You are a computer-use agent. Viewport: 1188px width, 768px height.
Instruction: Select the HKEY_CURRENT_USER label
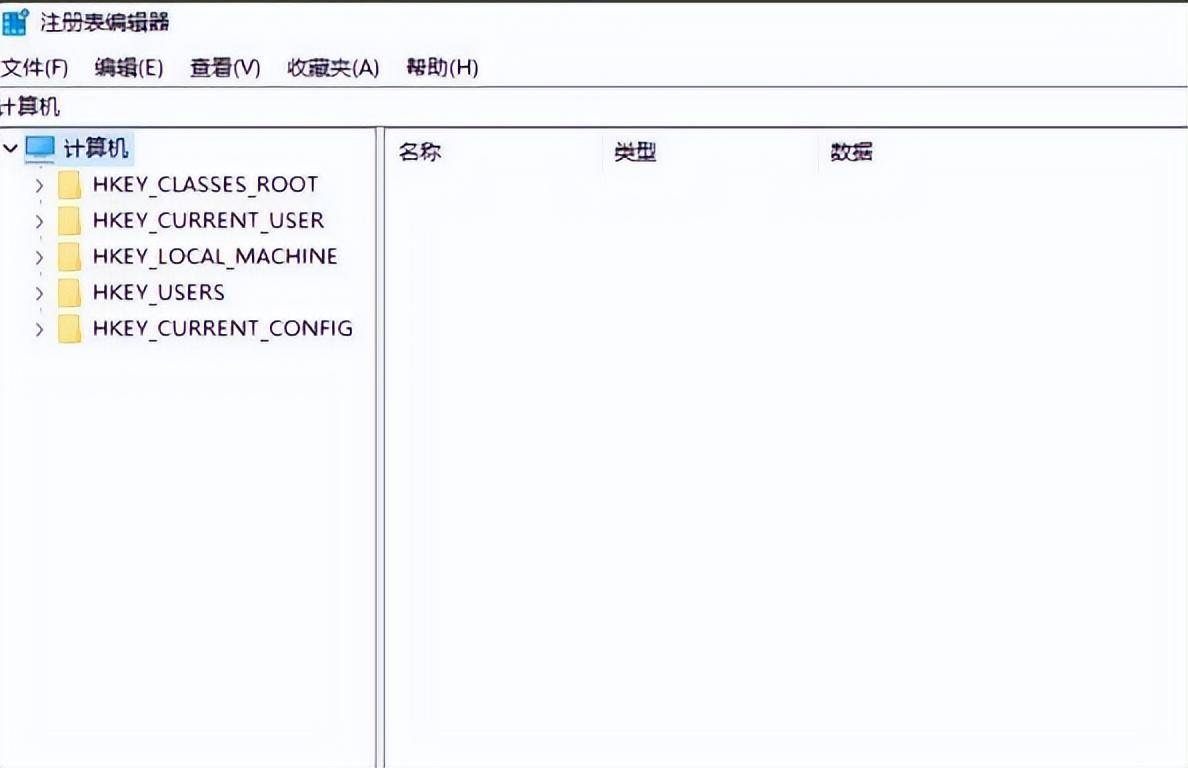(x=208, y=221)
